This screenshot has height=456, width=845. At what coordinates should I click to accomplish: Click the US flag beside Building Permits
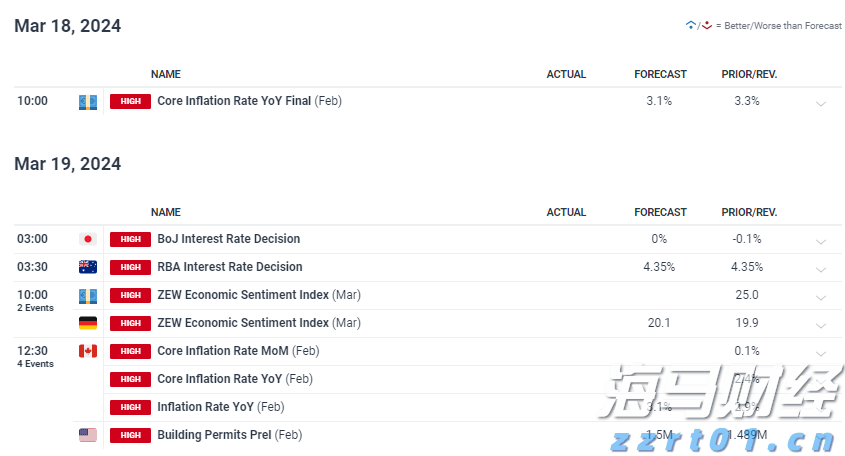(88, 435)
